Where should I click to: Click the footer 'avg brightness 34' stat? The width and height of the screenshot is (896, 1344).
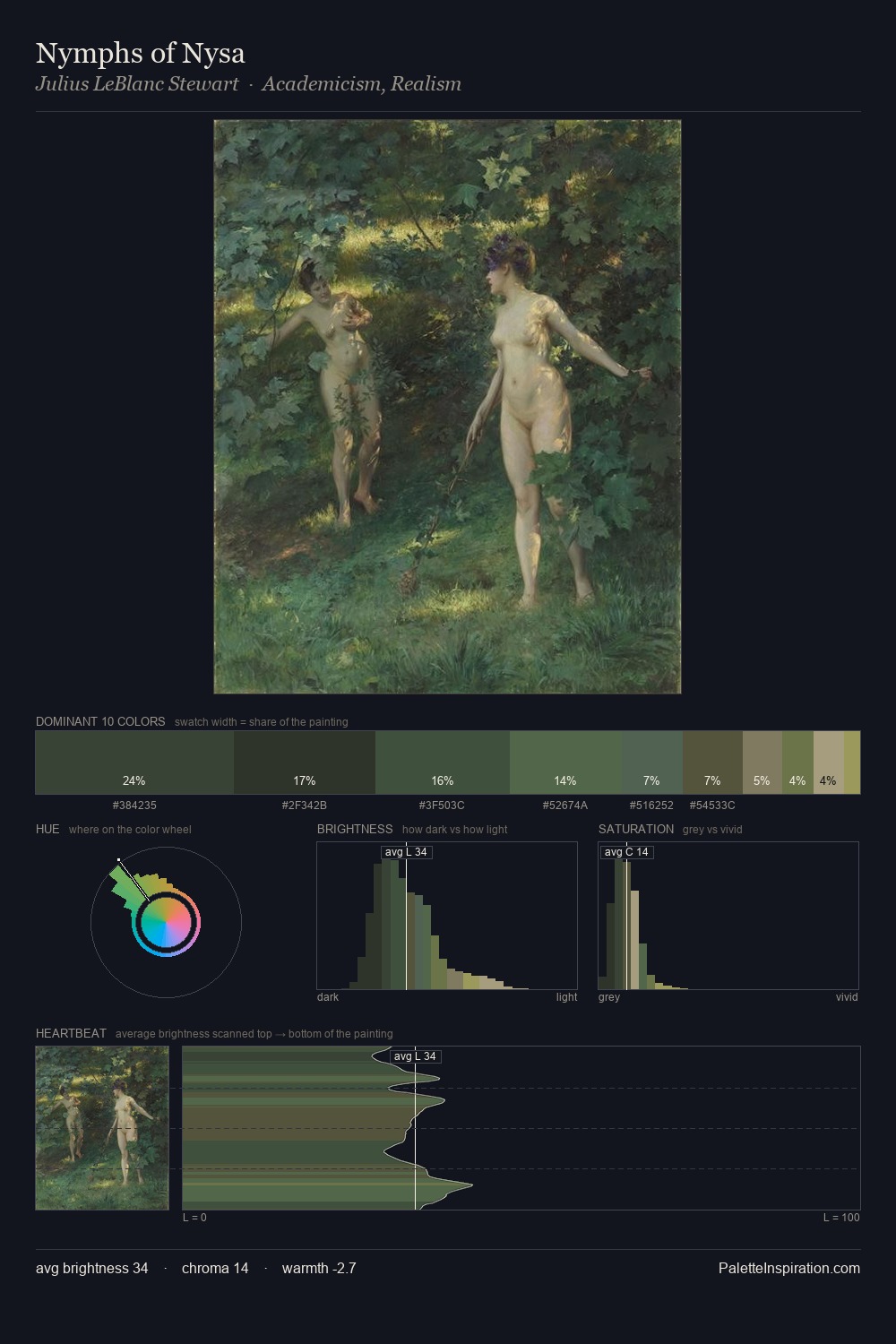[92, 1268]
